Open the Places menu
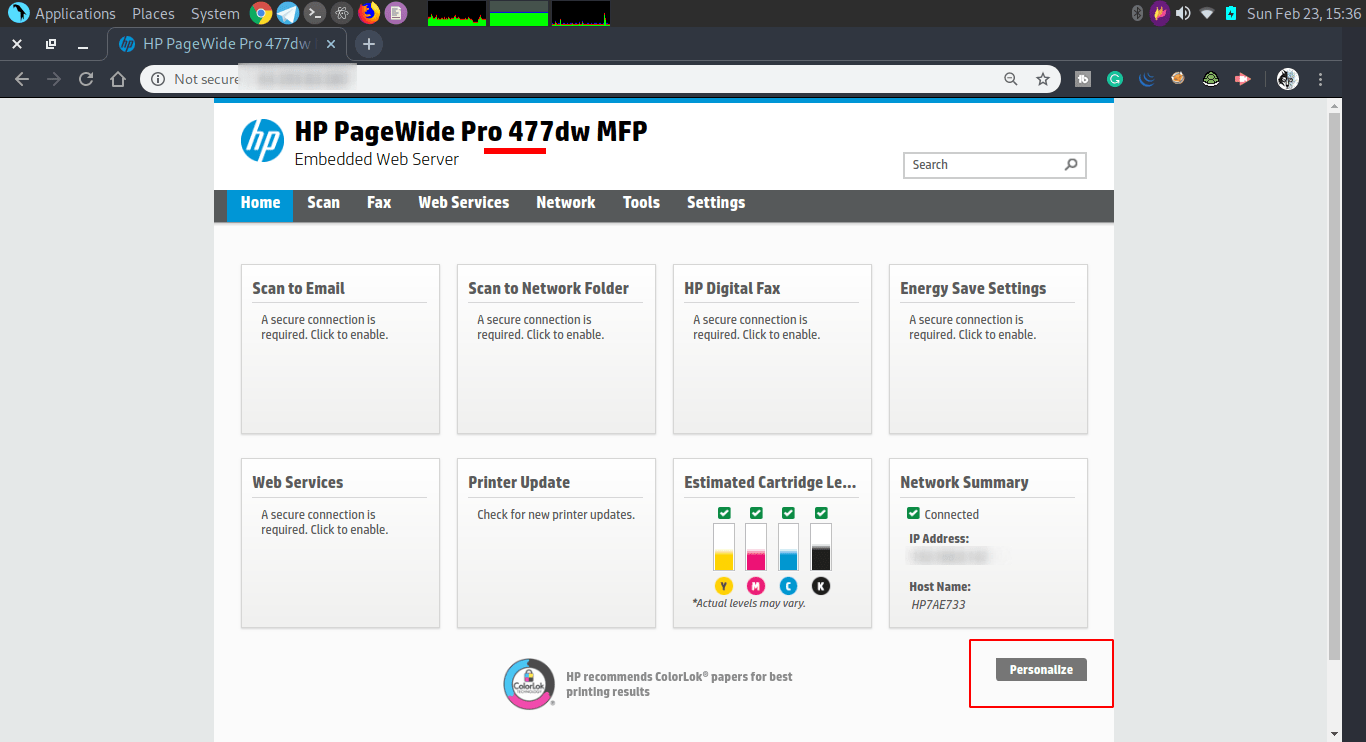The width and height of the screenshot is (1366, 742). pos(153,14)
